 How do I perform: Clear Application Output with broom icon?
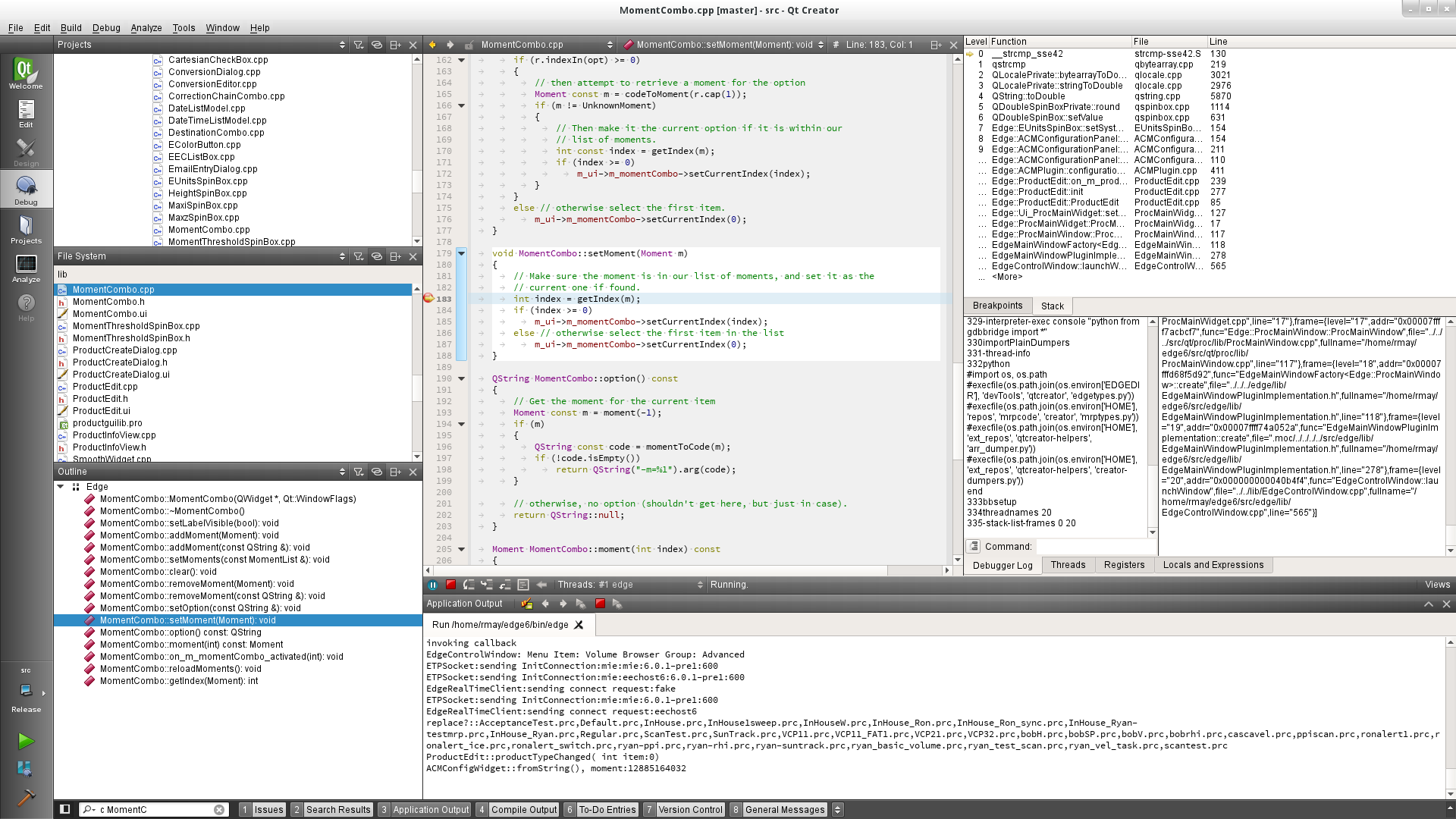(x=527, y=604)
